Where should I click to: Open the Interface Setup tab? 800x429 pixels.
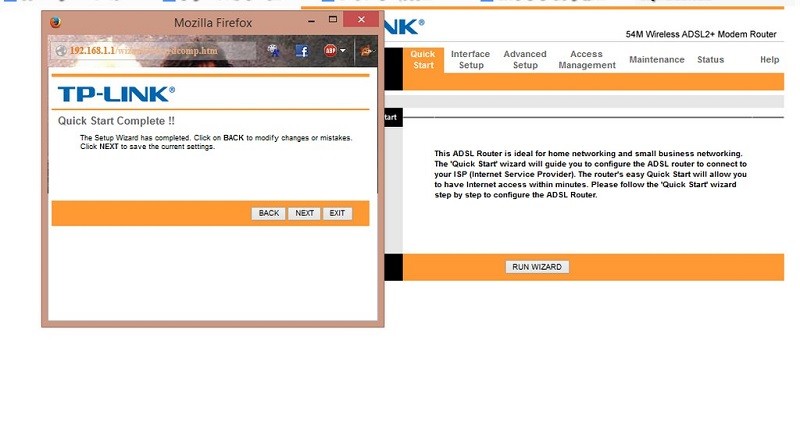470,60
